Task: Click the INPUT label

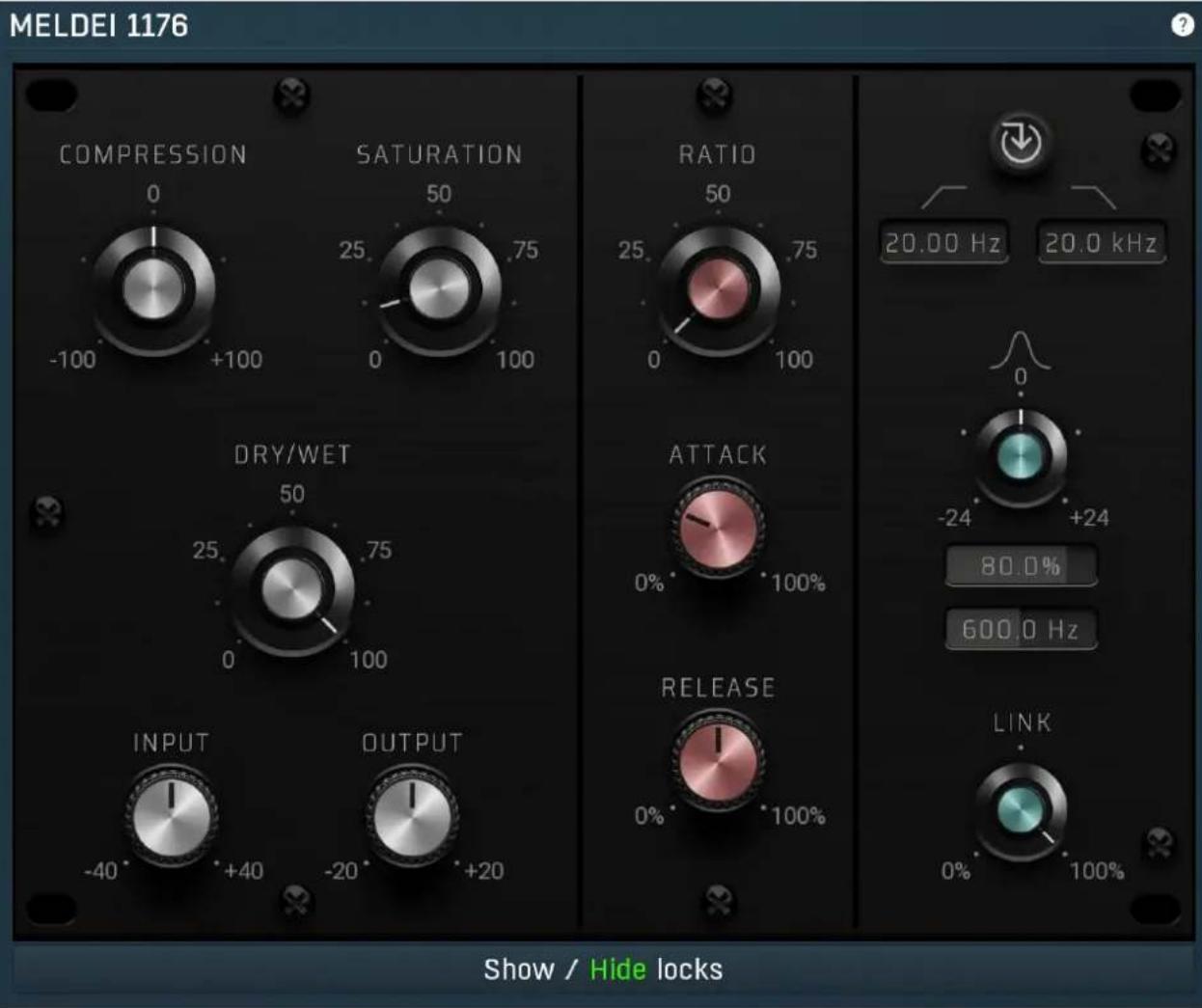Action: 171,743
